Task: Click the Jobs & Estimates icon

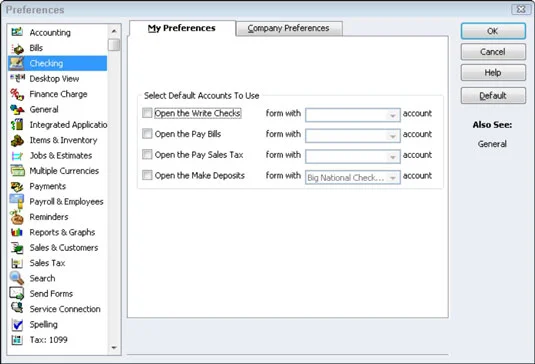Action: [17, 156]
